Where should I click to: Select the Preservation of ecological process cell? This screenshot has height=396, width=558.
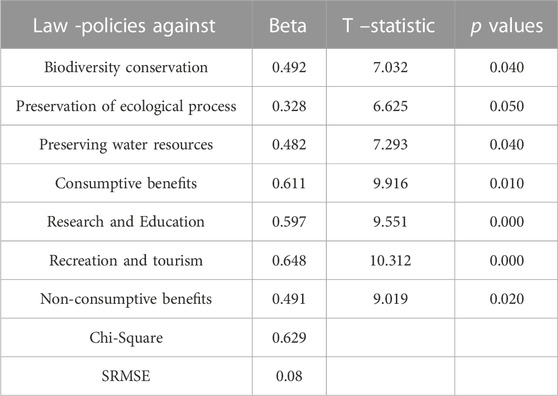(x=126, y=106)
